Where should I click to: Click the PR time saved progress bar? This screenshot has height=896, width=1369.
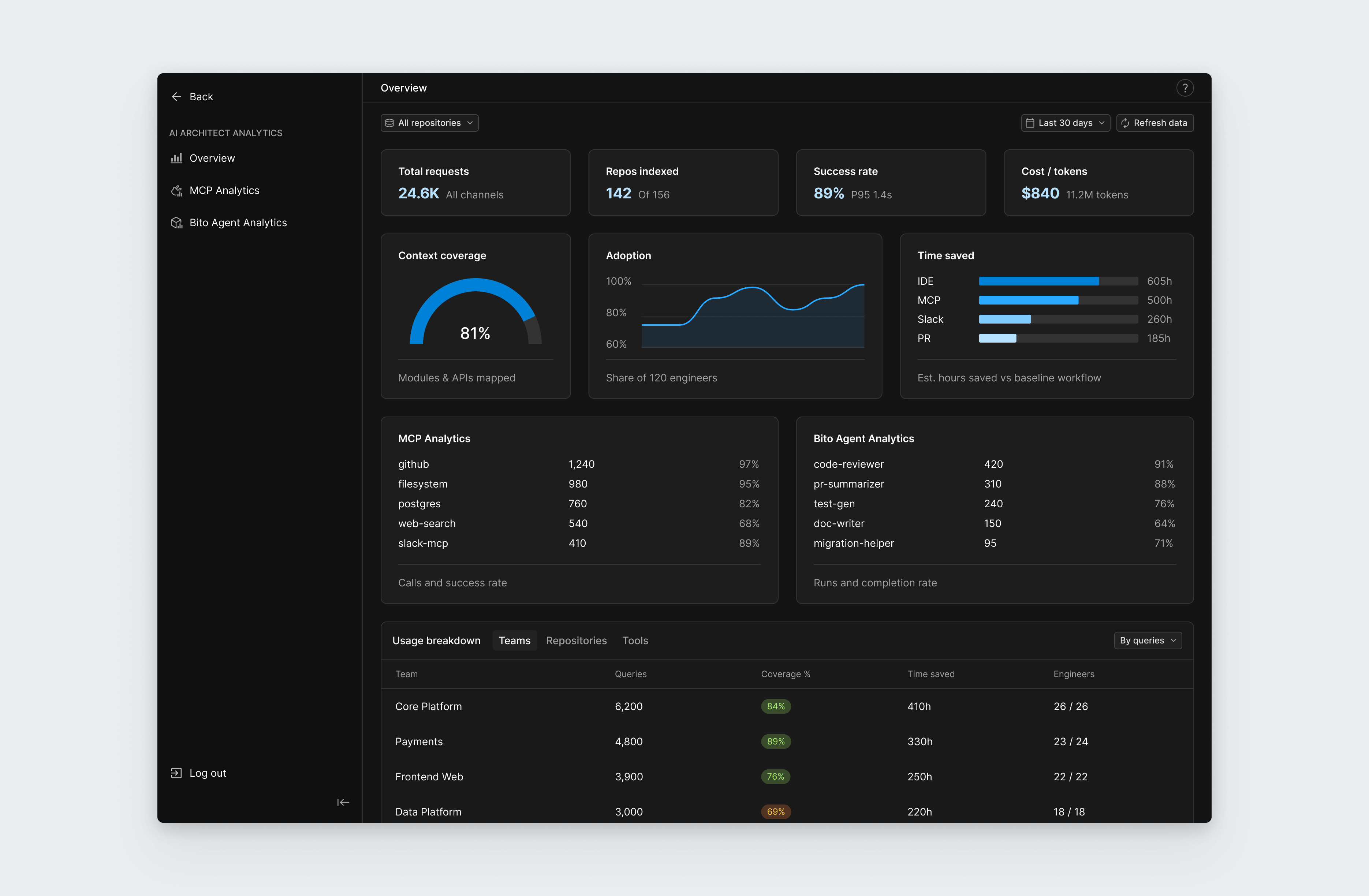1058,338
